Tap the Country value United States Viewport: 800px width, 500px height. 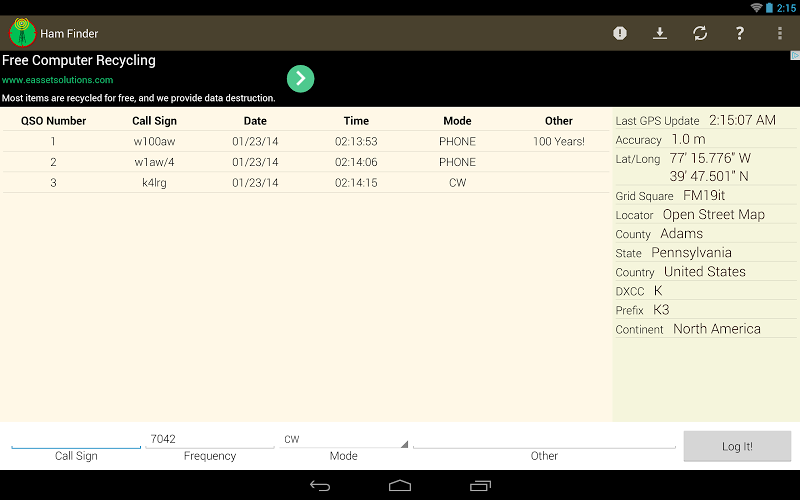point(705,271)
